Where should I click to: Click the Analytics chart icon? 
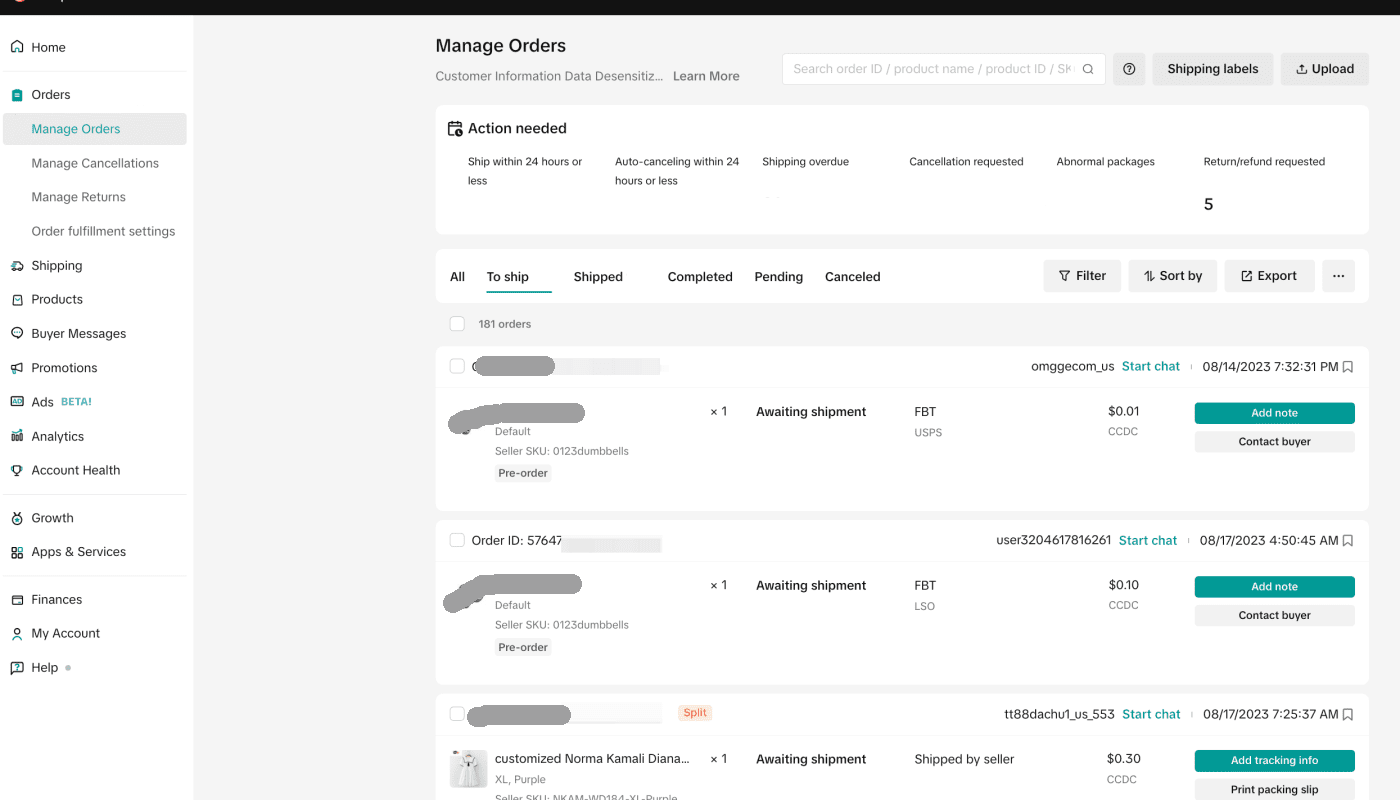17,436
